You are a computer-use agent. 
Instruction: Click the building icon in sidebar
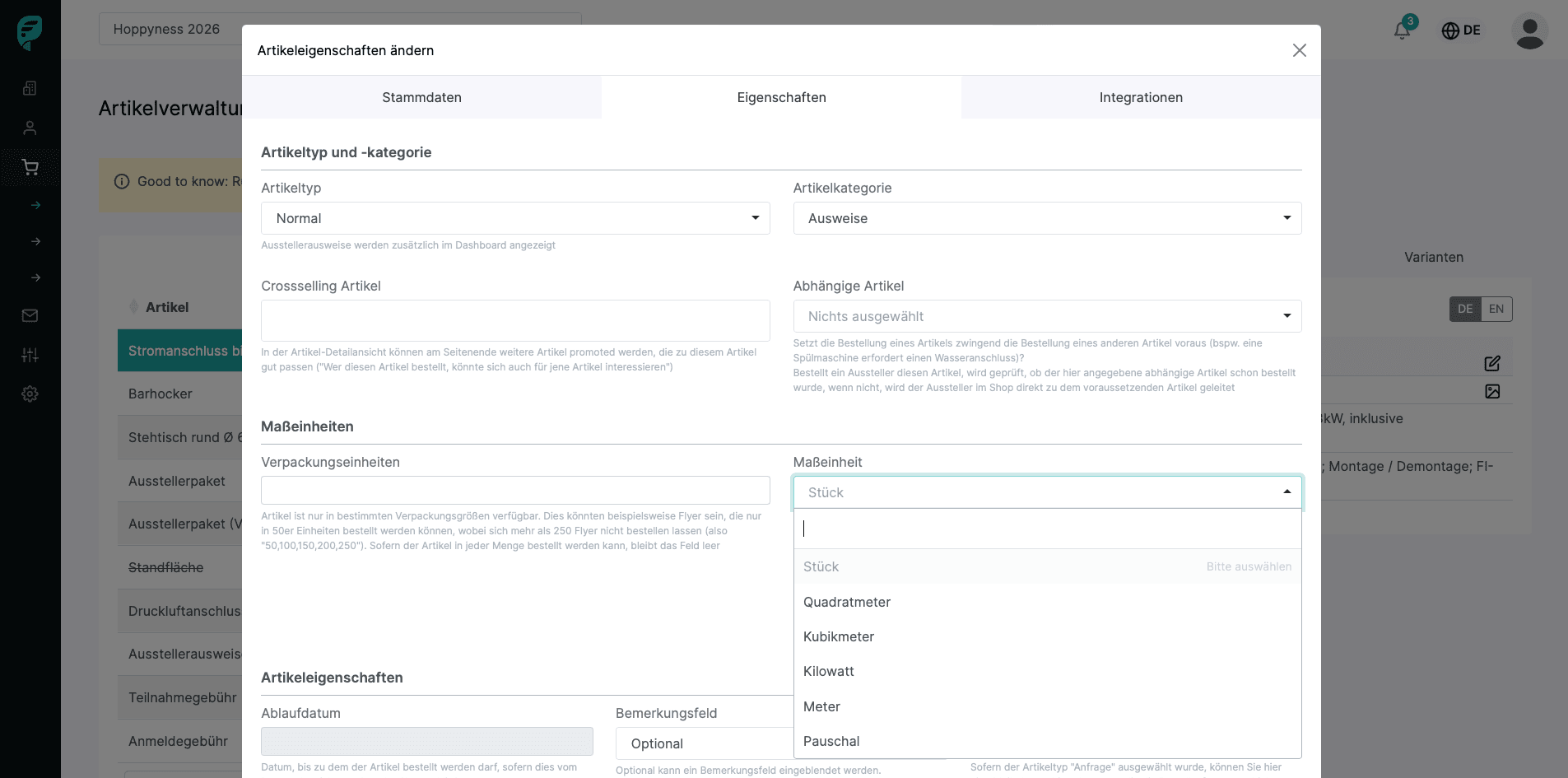(x=30, y=88)
